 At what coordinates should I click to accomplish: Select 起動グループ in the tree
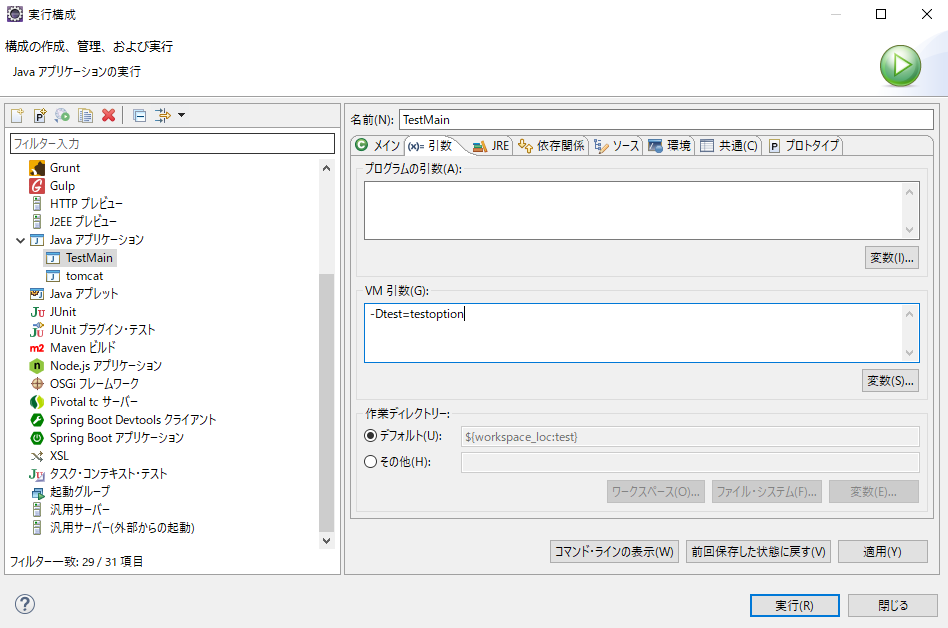(x=80, y=492)
